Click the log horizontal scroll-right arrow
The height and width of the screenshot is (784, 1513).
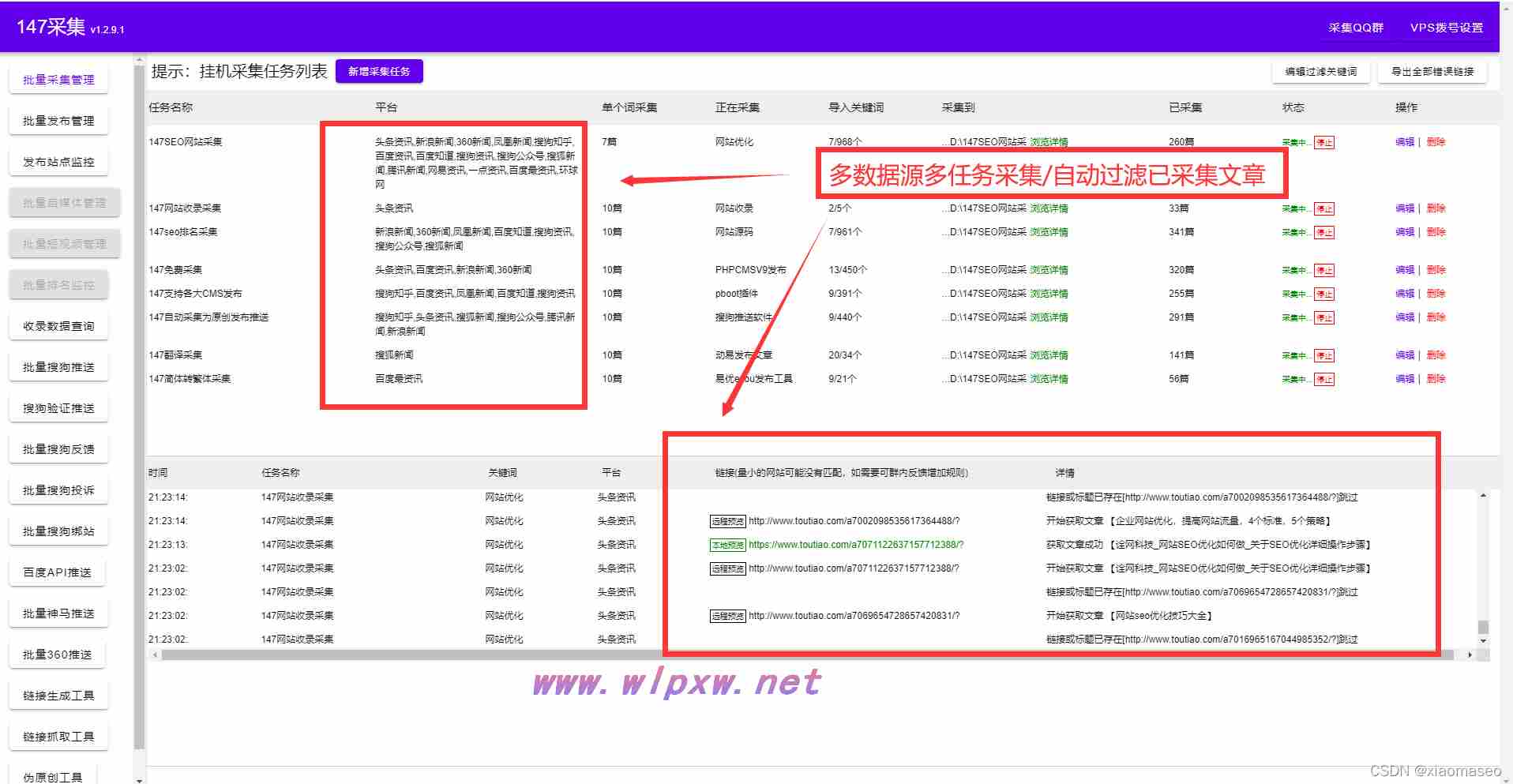click(1470, 655)
